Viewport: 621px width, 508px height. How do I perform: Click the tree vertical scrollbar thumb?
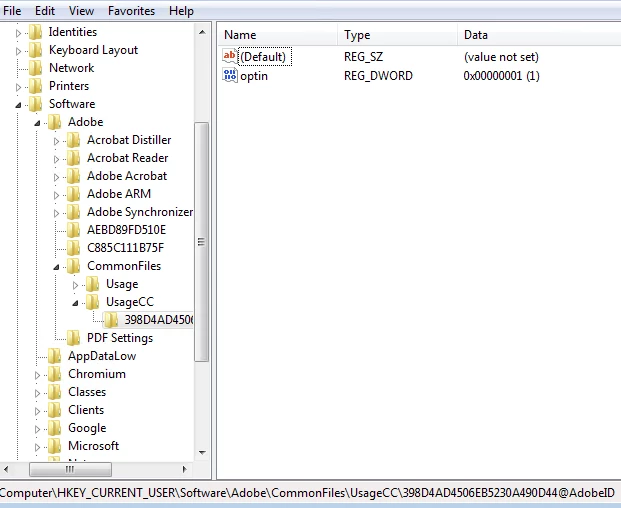(x=202, y=242)
